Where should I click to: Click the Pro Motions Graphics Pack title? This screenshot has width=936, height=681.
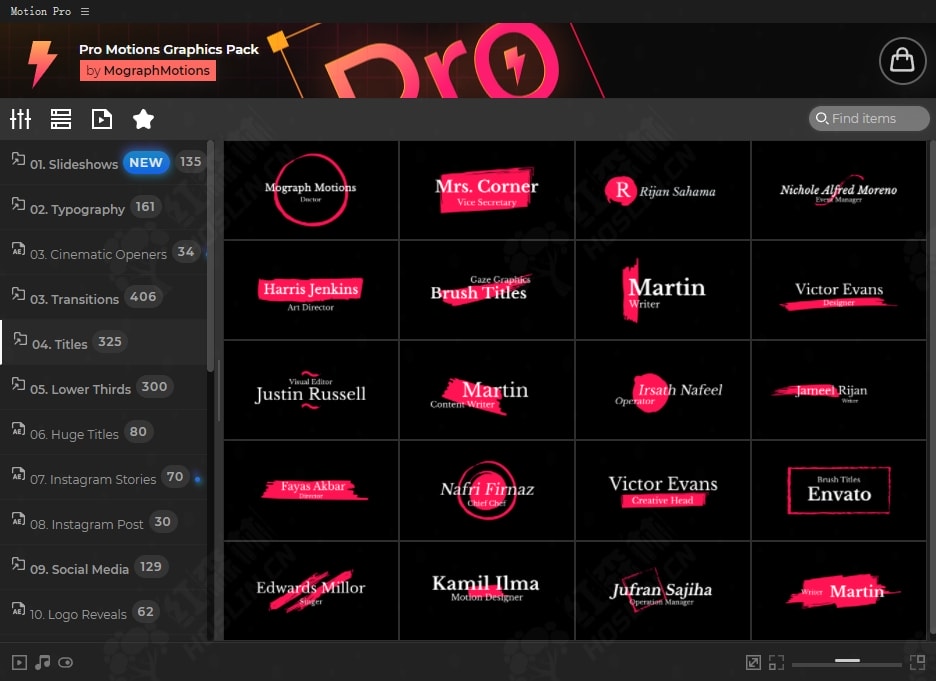[x=169, y=50]
